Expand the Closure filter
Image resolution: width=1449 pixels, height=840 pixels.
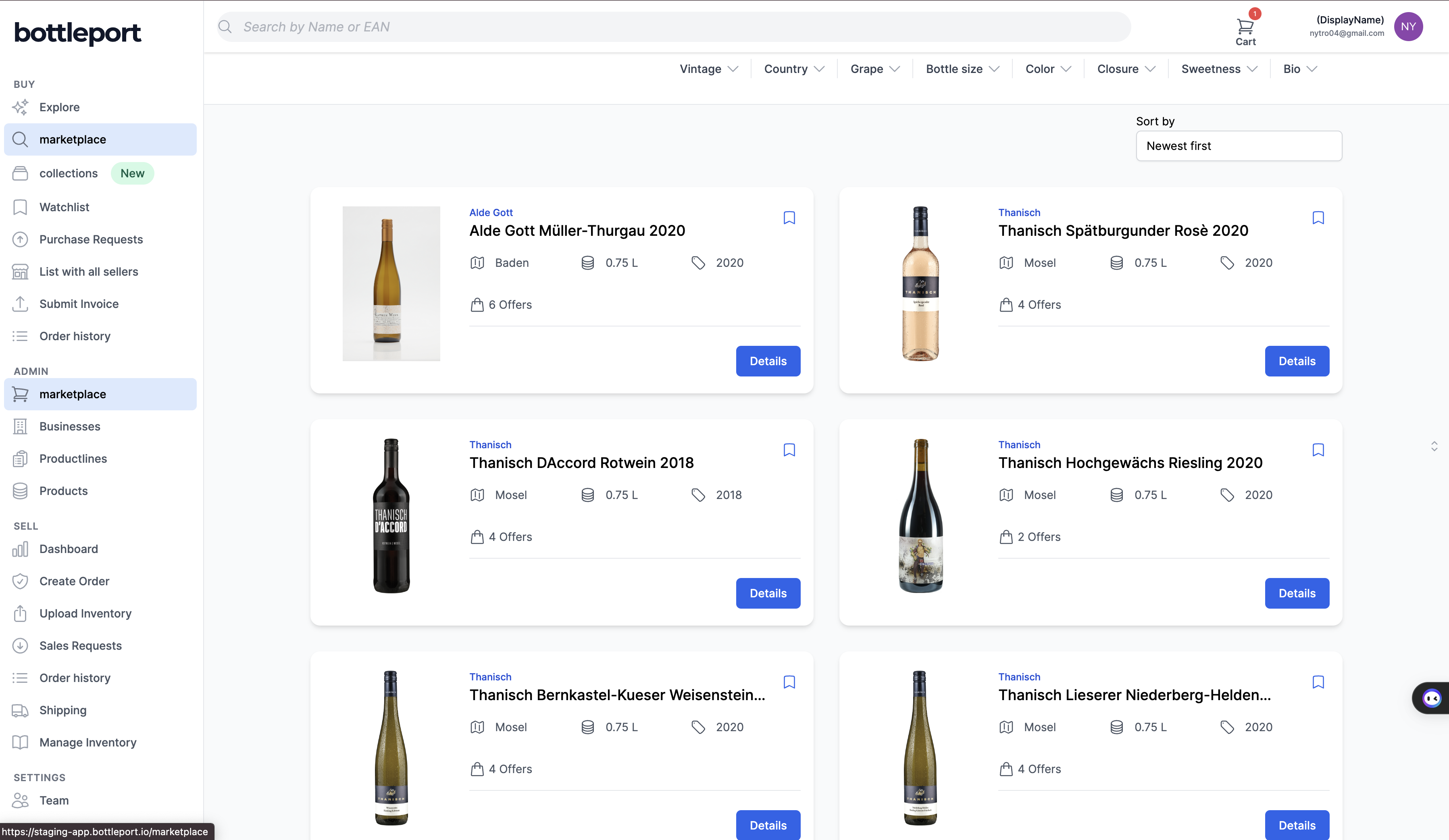(x=1126, y=69)
